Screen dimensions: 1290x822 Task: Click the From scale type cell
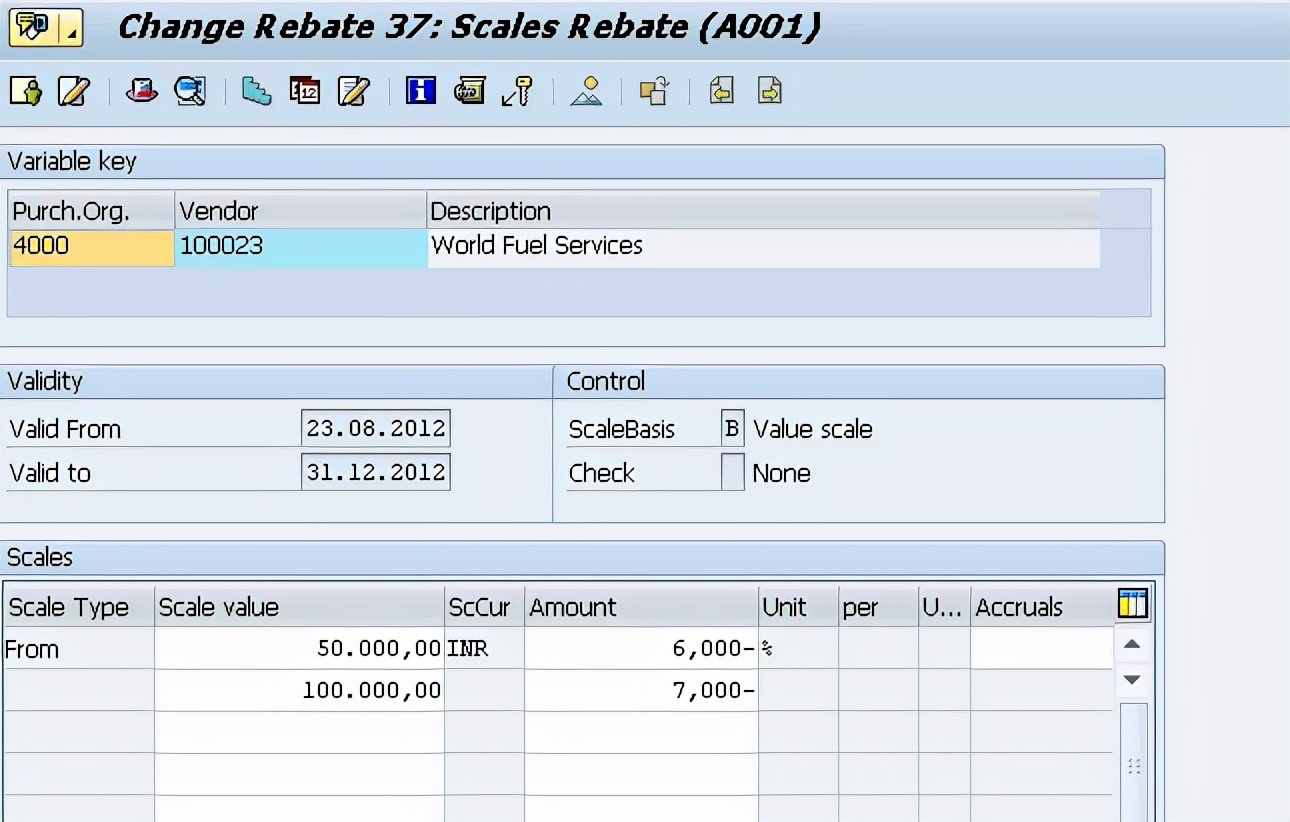78,648
